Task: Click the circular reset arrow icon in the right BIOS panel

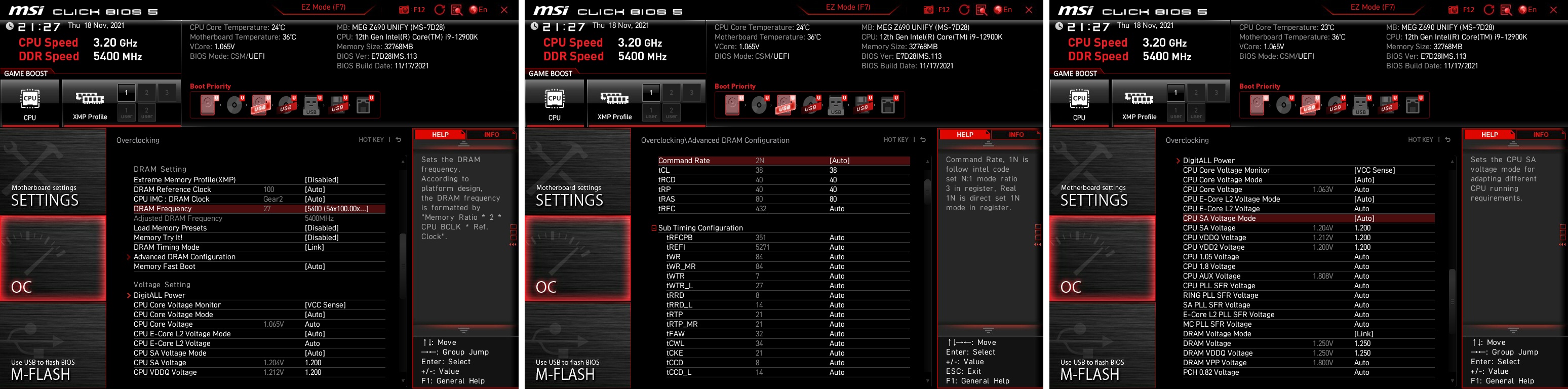Action: point(1489,10)
